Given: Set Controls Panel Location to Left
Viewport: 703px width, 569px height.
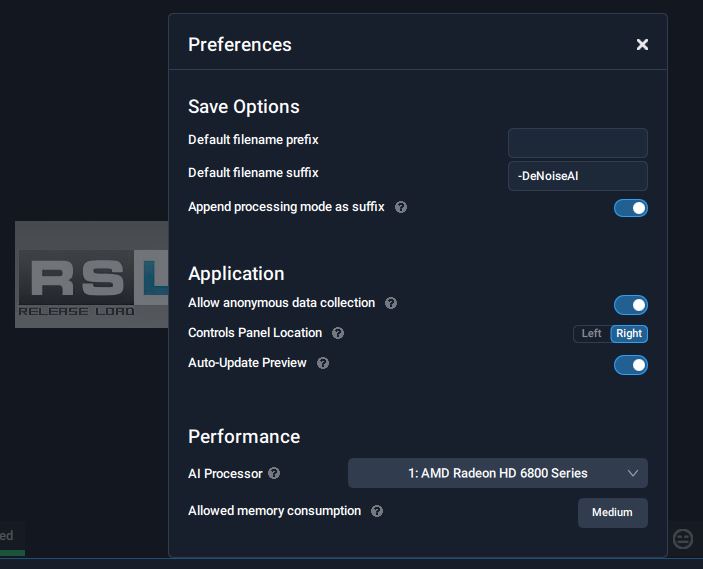Looking at the screenshot, I should [x=592, y=334].
